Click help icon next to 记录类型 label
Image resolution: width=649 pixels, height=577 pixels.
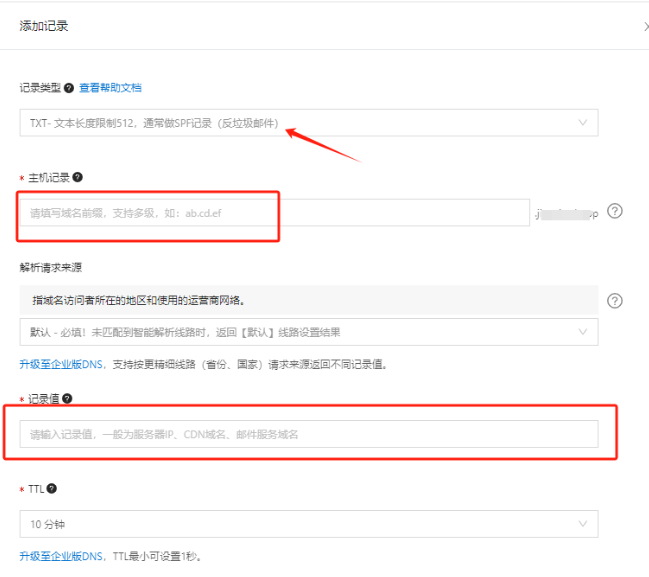[x=69, y=88]
